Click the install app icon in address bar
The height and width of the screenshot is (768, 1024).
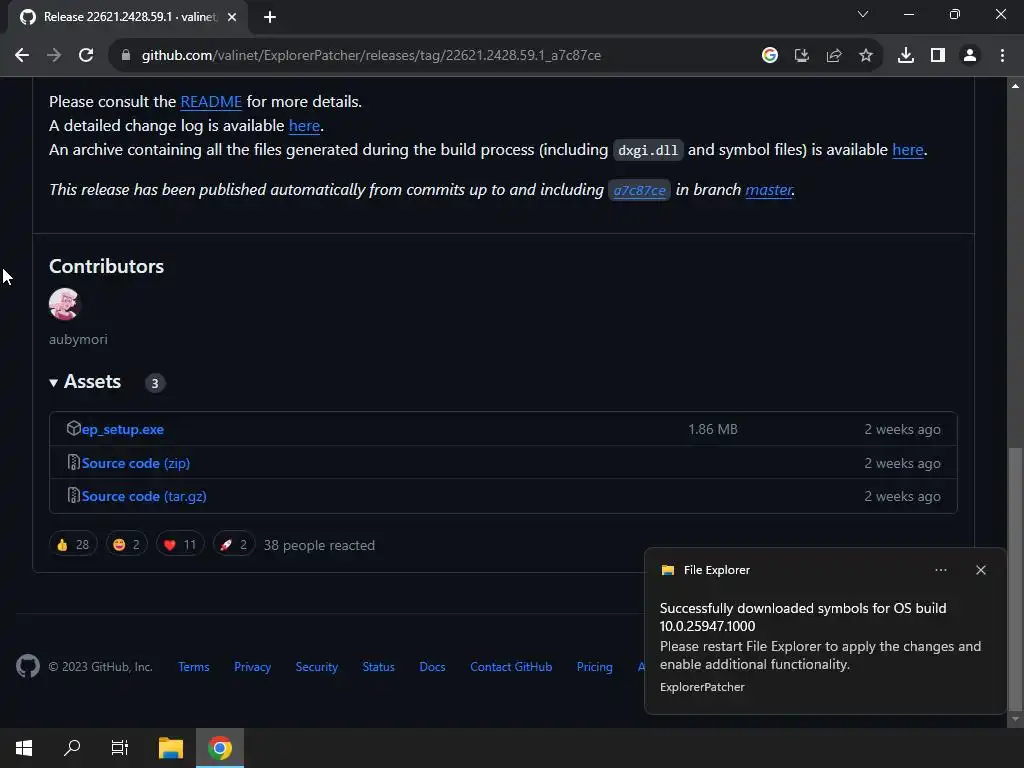(801, 56)
